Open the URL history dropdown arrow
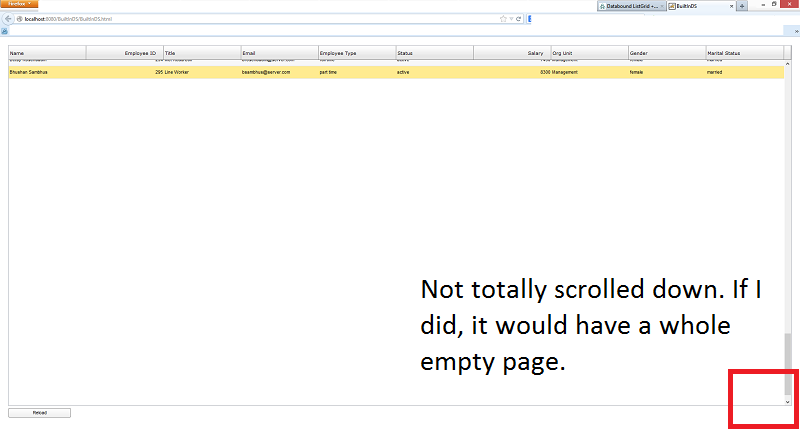Viewport: 800px width, 433px height. (x=511, y=19)
